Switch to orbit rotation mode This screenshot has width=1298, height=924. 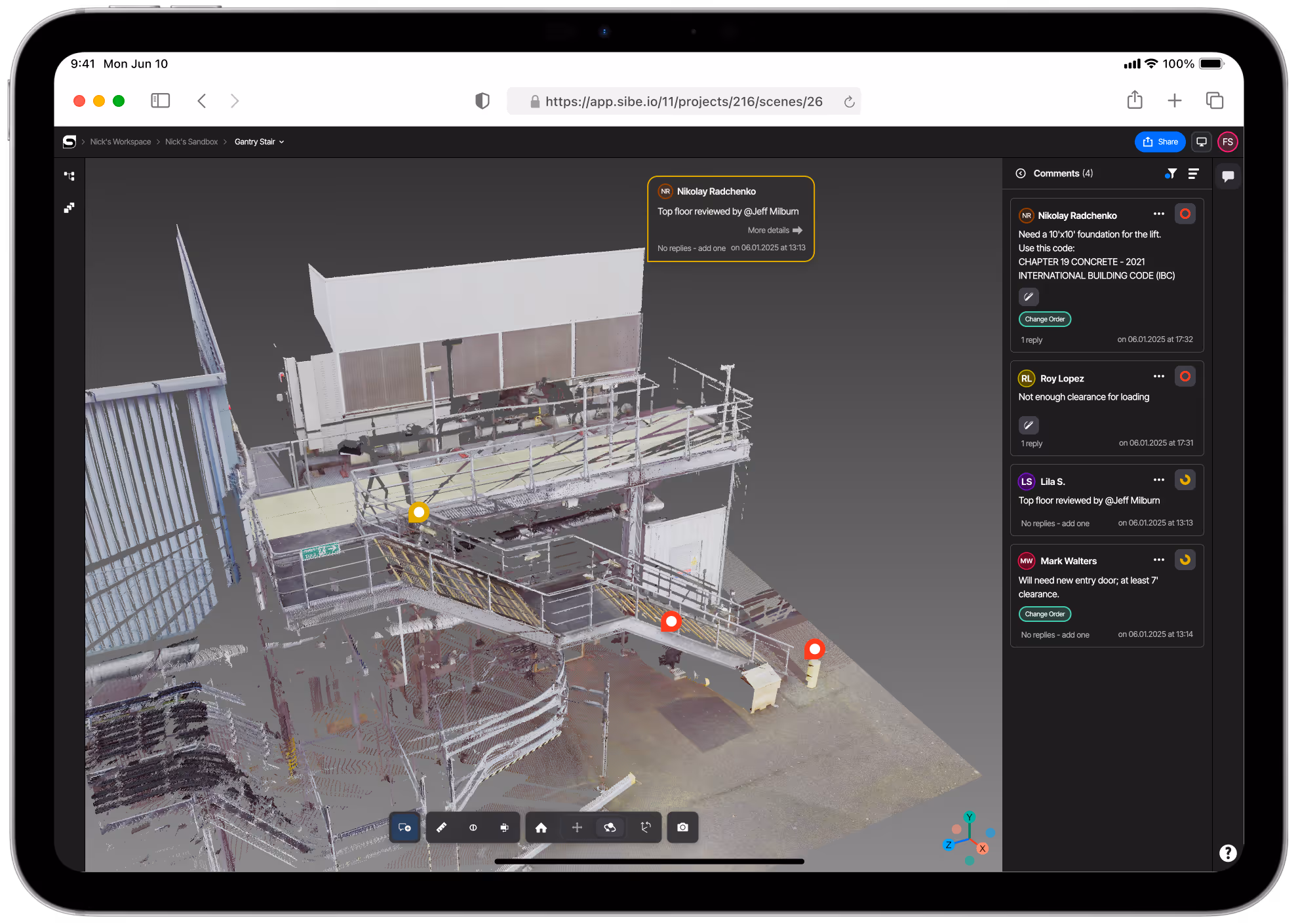[610, 828]
